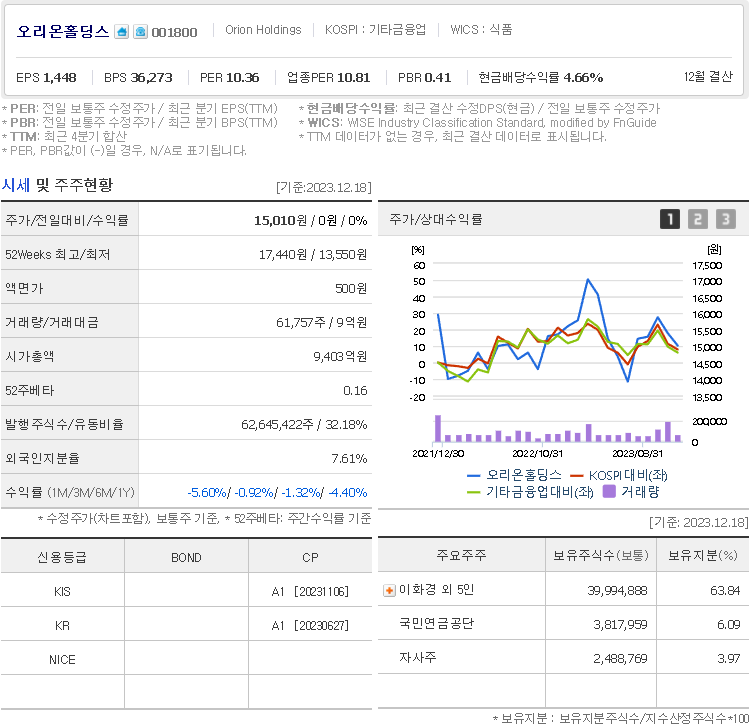Click the 12월 결산 label
The image size is (752, 728).
click(708, 77)
